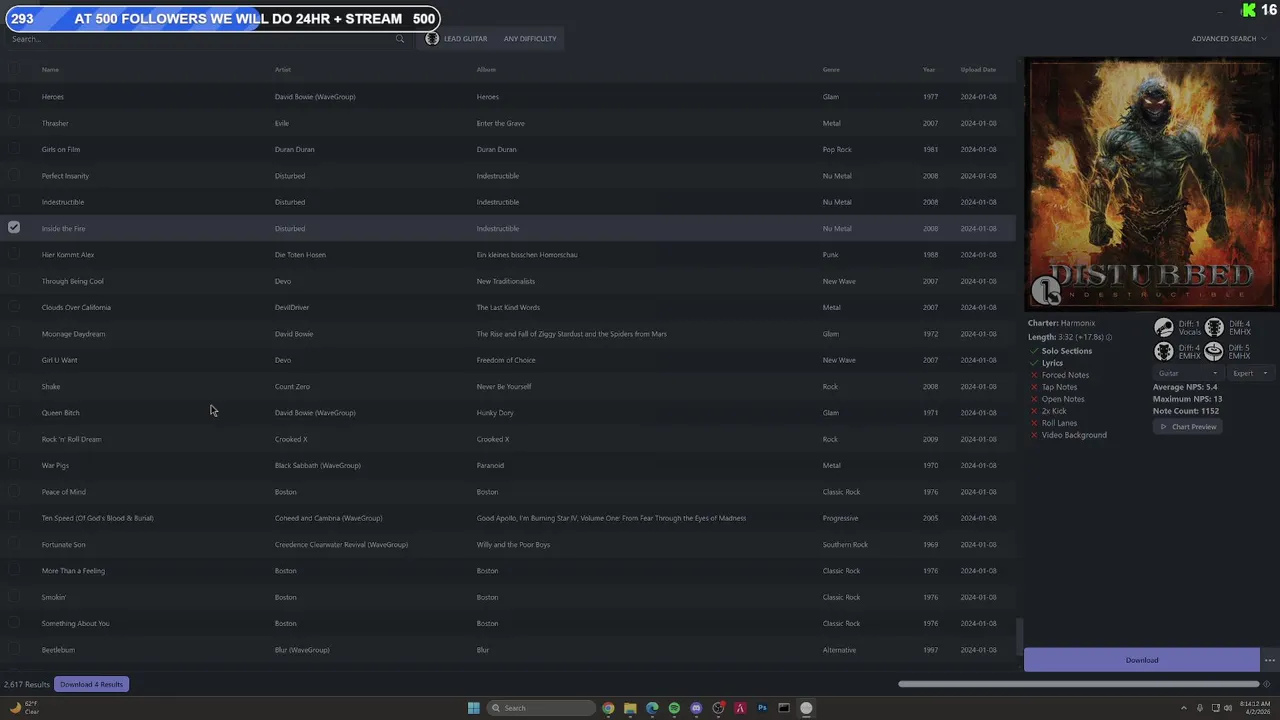This screenshot has height=720, width=1280.
Task: Click the OBS-style icon with red badge in taskbar
Action: tap(718, 708)
